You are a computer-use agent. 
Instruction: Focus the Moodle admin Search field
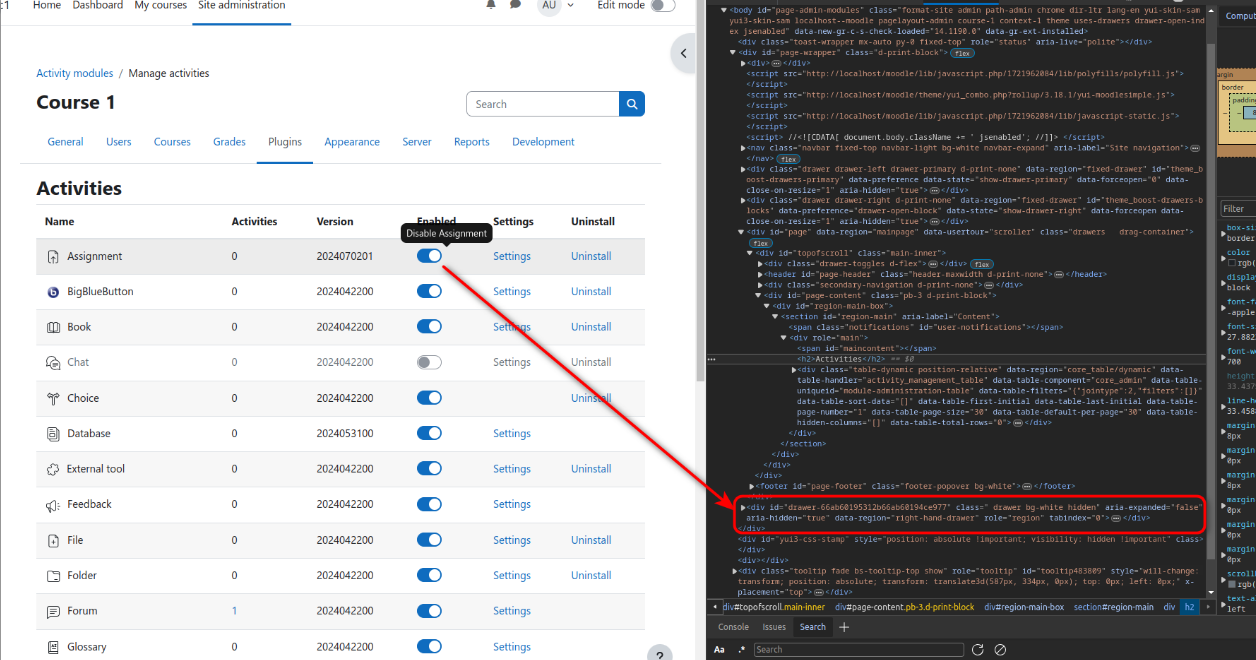point(543,104)
